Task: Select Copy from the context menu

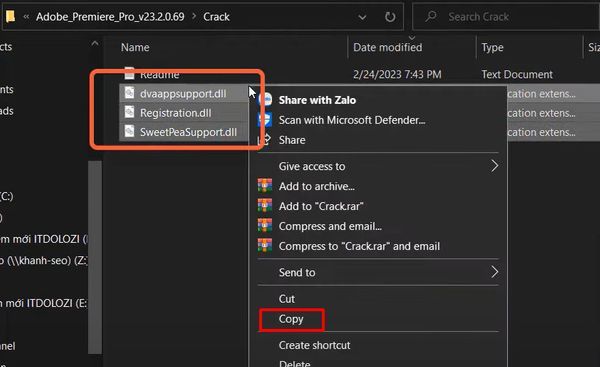Action: (x=291, y=319)
